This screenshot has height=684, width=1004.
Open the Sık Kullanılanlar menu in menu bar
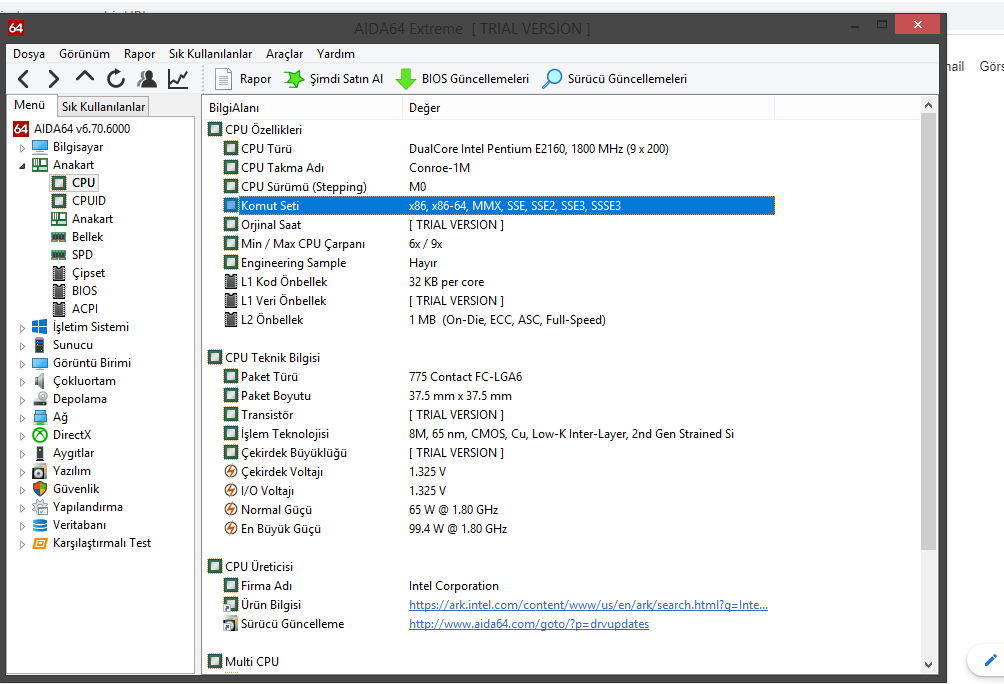tap(211, 54)
